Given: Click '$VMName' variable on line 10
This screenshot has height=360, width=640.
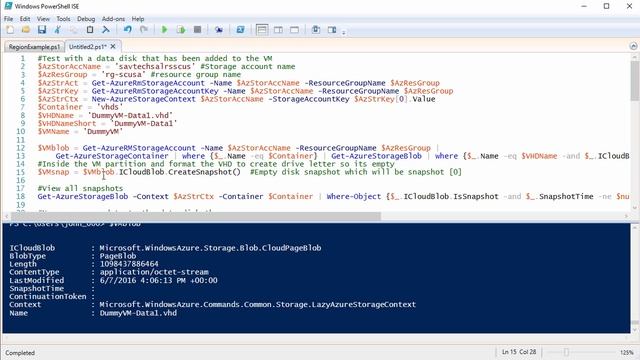Looking at the screenshot, I should [53, 131].
